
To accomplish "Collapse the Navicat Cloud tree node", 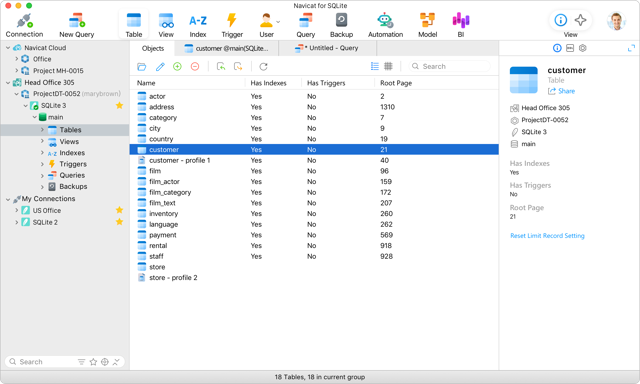I will click(8, 48).
